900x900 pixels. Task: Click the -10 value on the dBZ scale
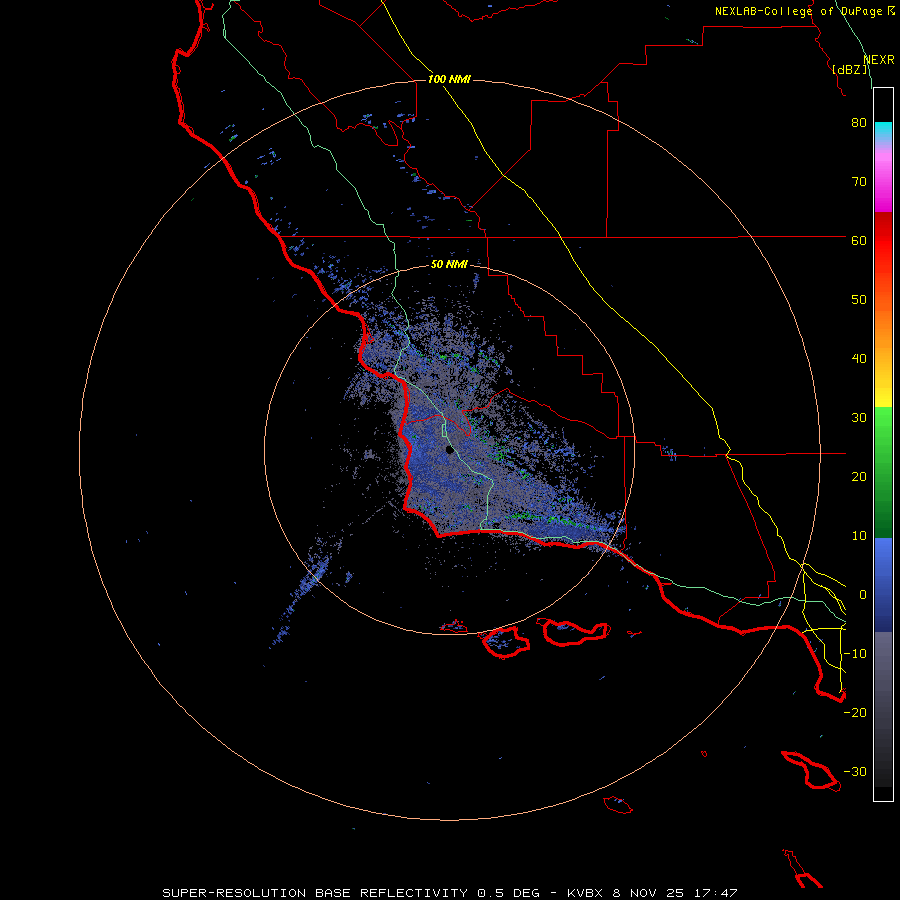[855, 654]
